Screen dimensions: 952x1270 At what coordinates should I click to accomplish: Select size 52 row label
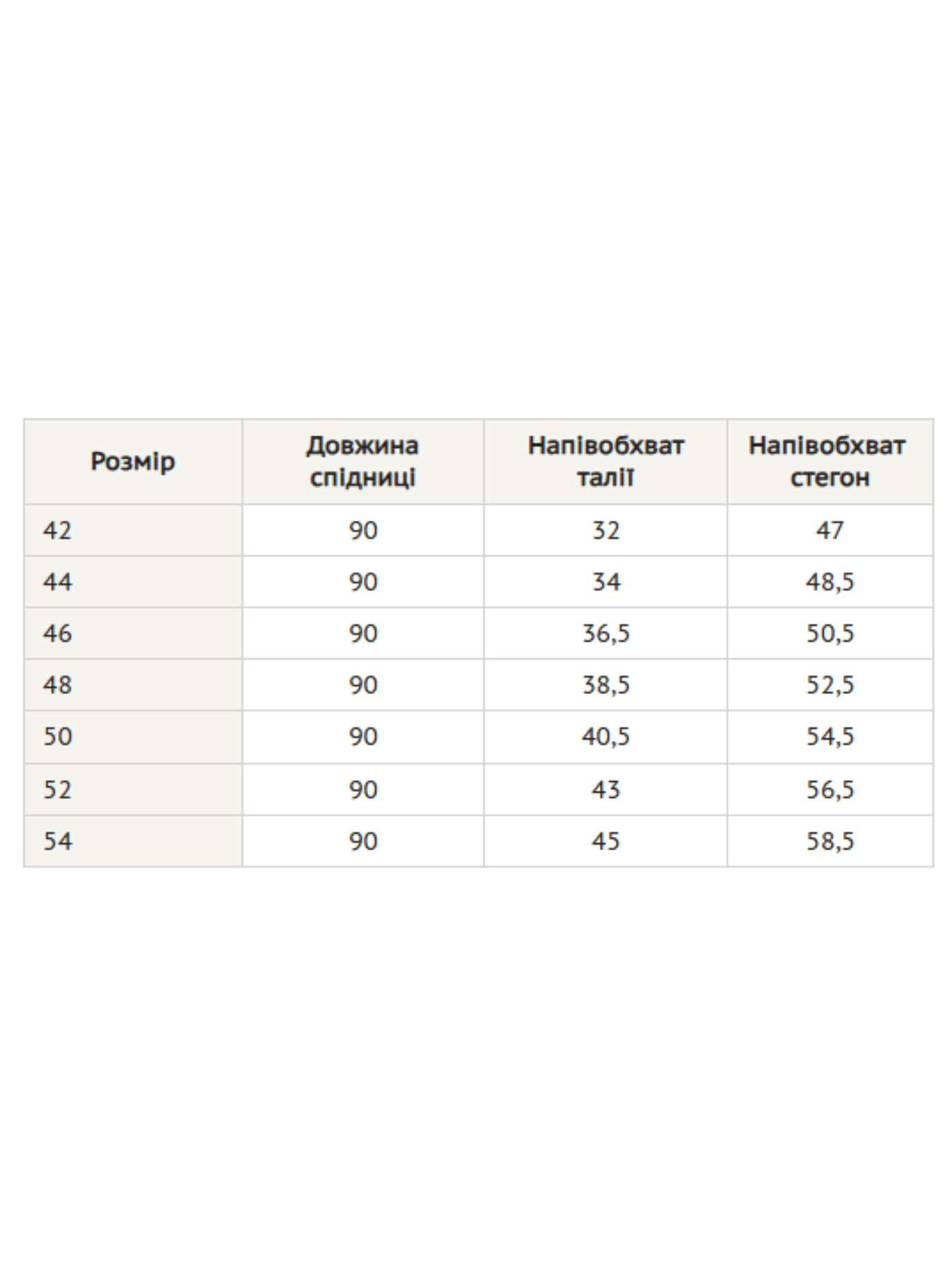coord(57,790)
